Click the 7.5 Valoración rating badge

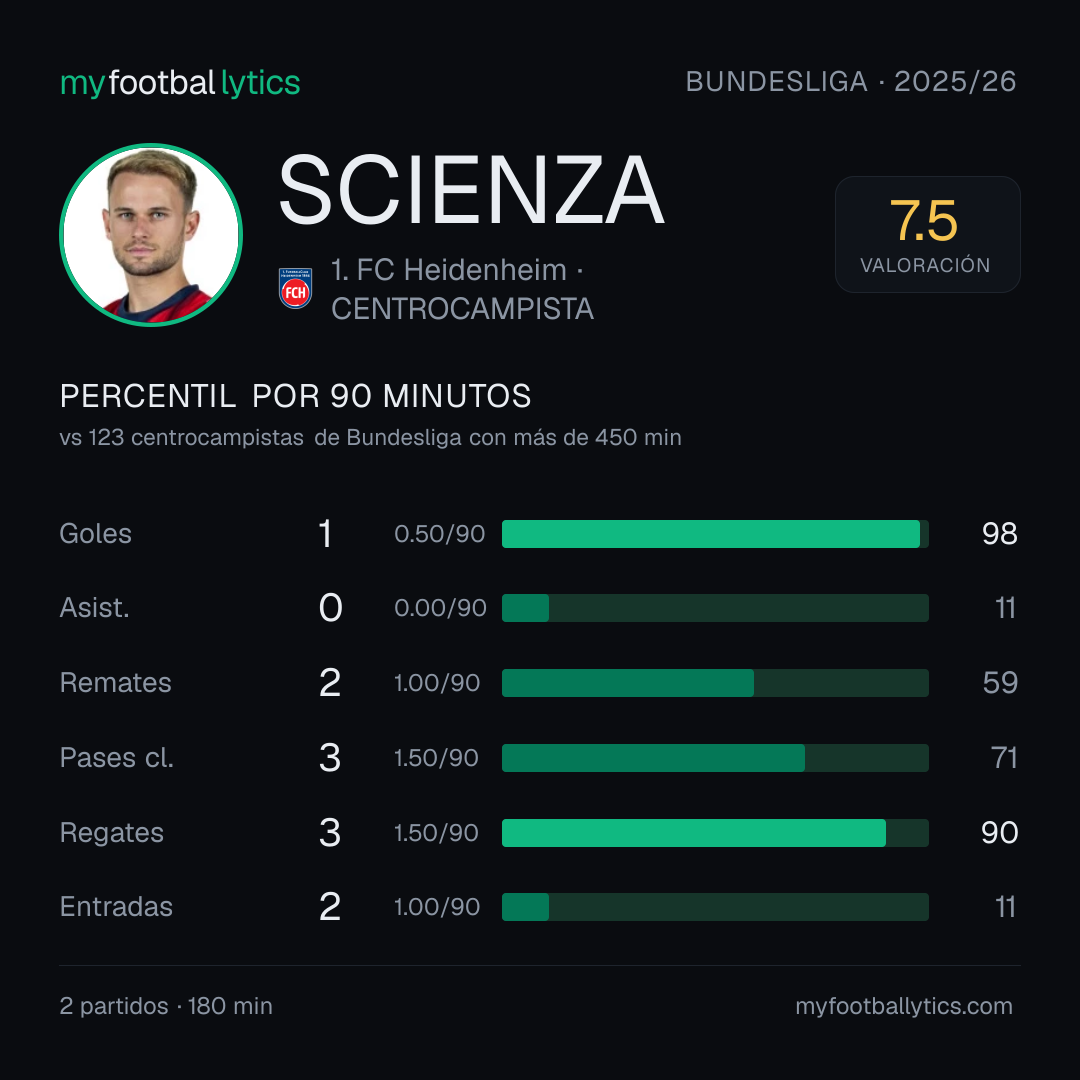pyautogui.click(x=927, y=234)
